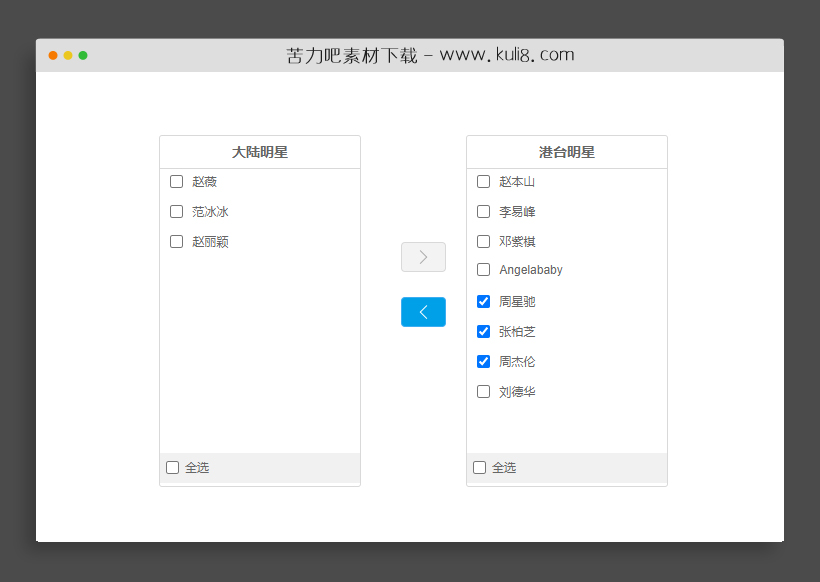The width and height of the screenshot is (820, 582).
Task: Toggle 全选 under the 大陆明星 list
Action: pyautogui.click(x=171, y=467)
